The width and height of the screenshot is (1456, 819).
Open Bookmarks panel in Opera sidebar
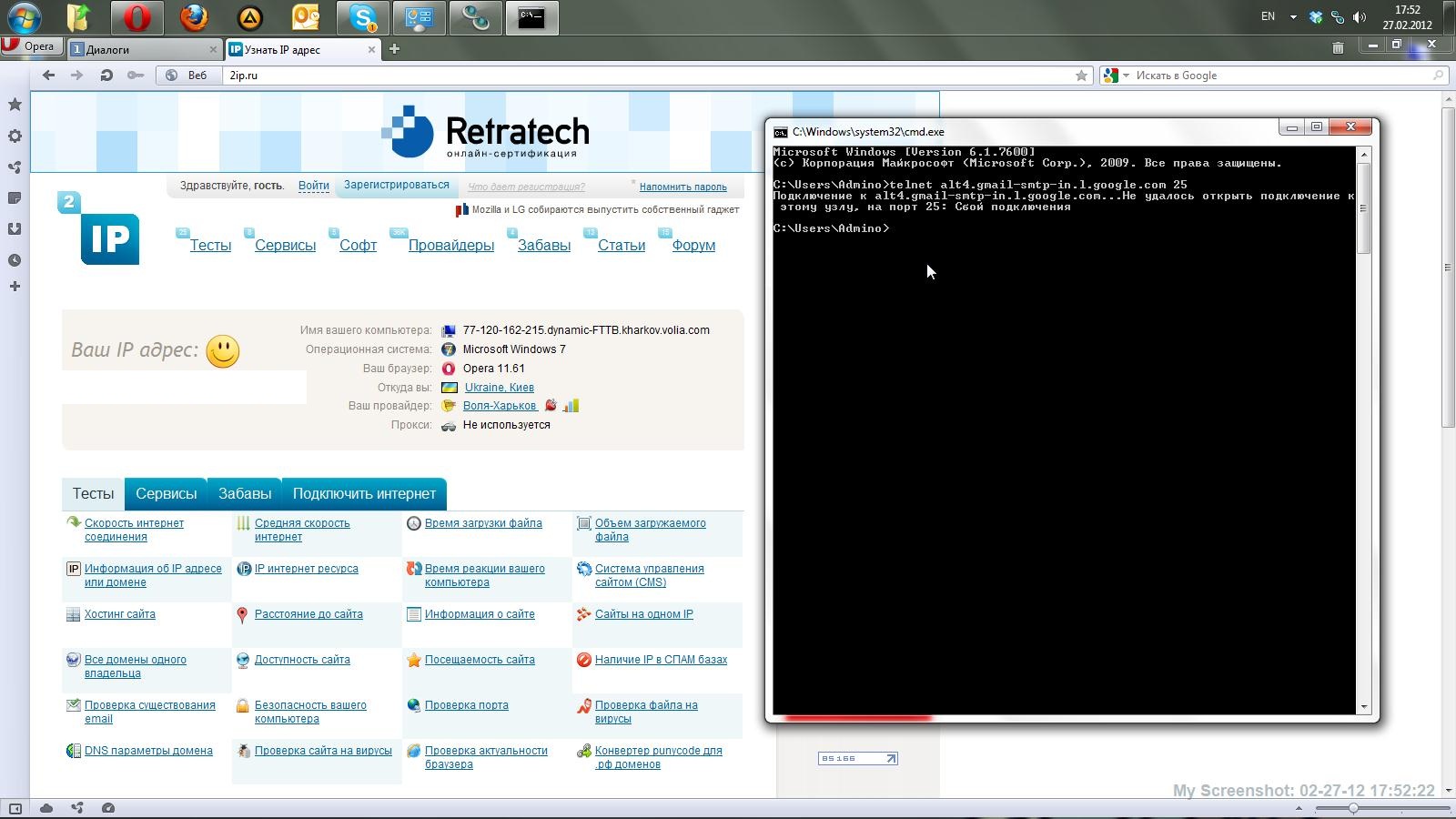15,105
